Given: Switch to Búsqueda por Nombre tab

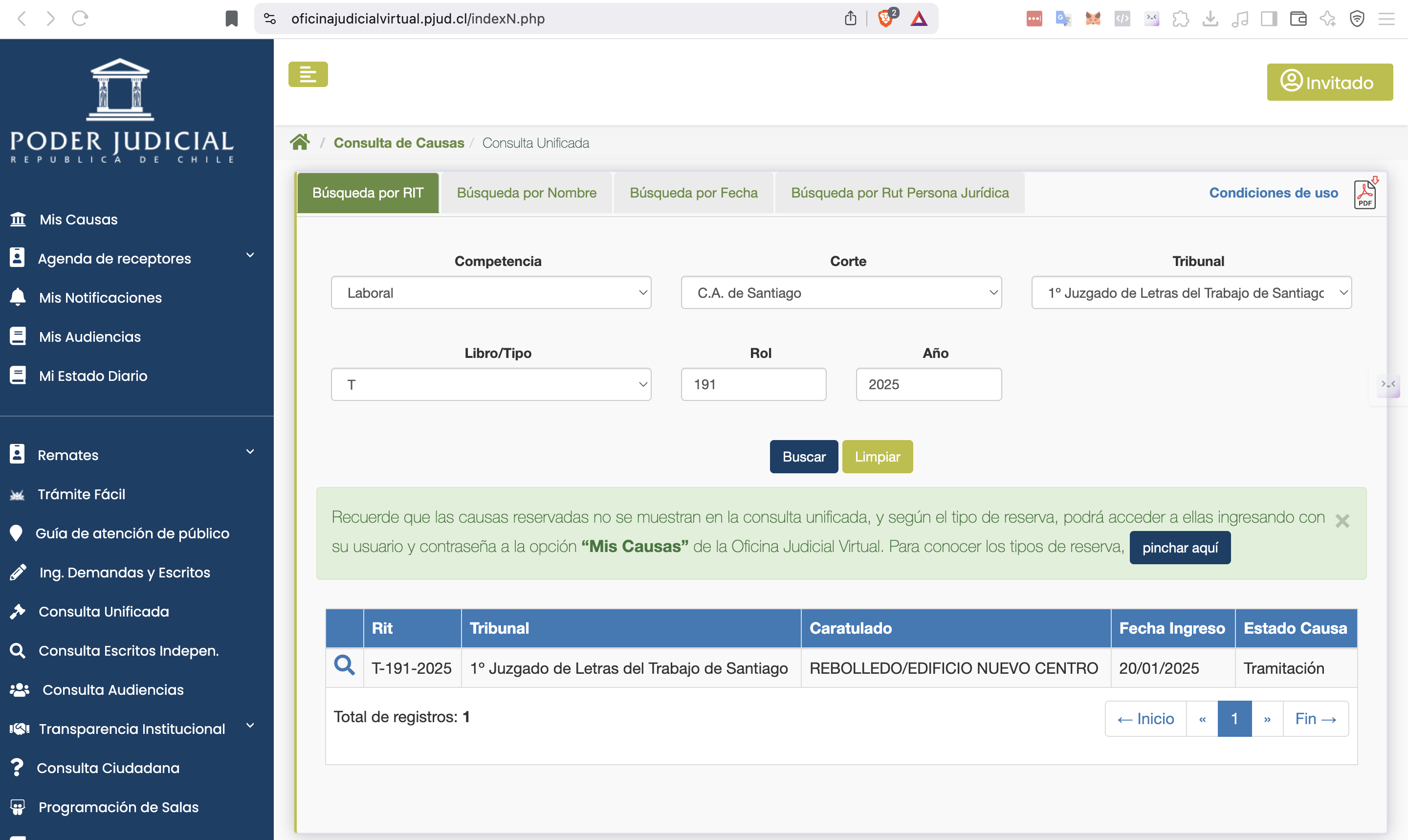Looking at the screenshot, I should click(x=527, y=193).
